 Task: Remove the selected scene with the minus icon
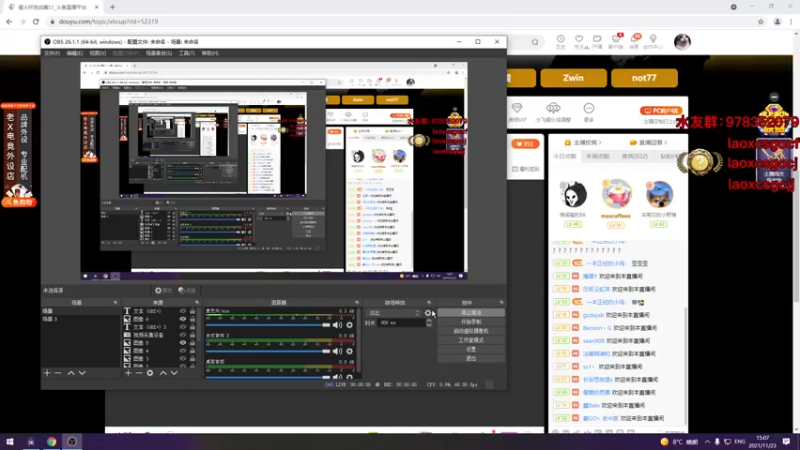tap(58, 373)
